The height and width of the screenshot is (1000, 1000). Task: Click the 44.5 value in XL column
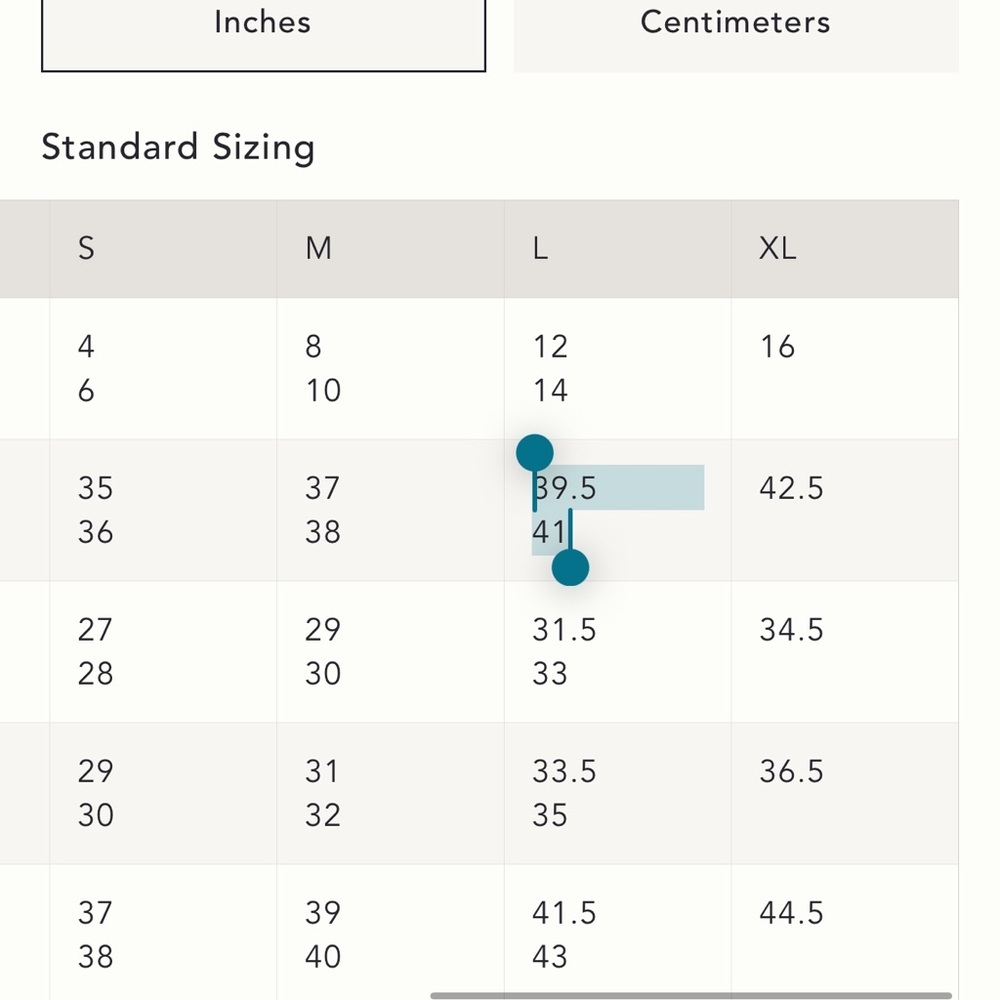click(x=791, y=913)
